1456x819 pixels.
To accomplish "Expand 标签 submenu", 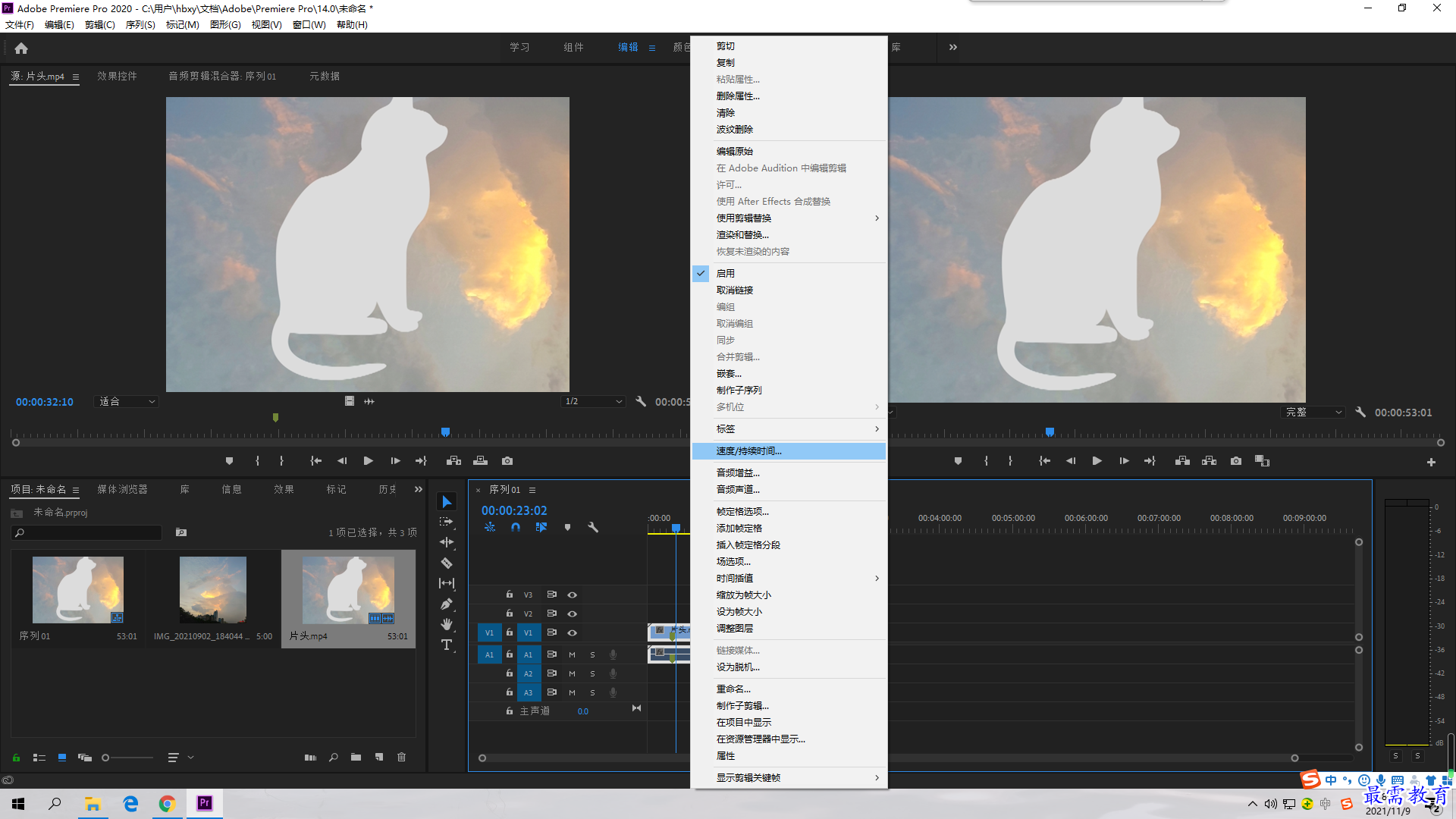I will 789,429.
